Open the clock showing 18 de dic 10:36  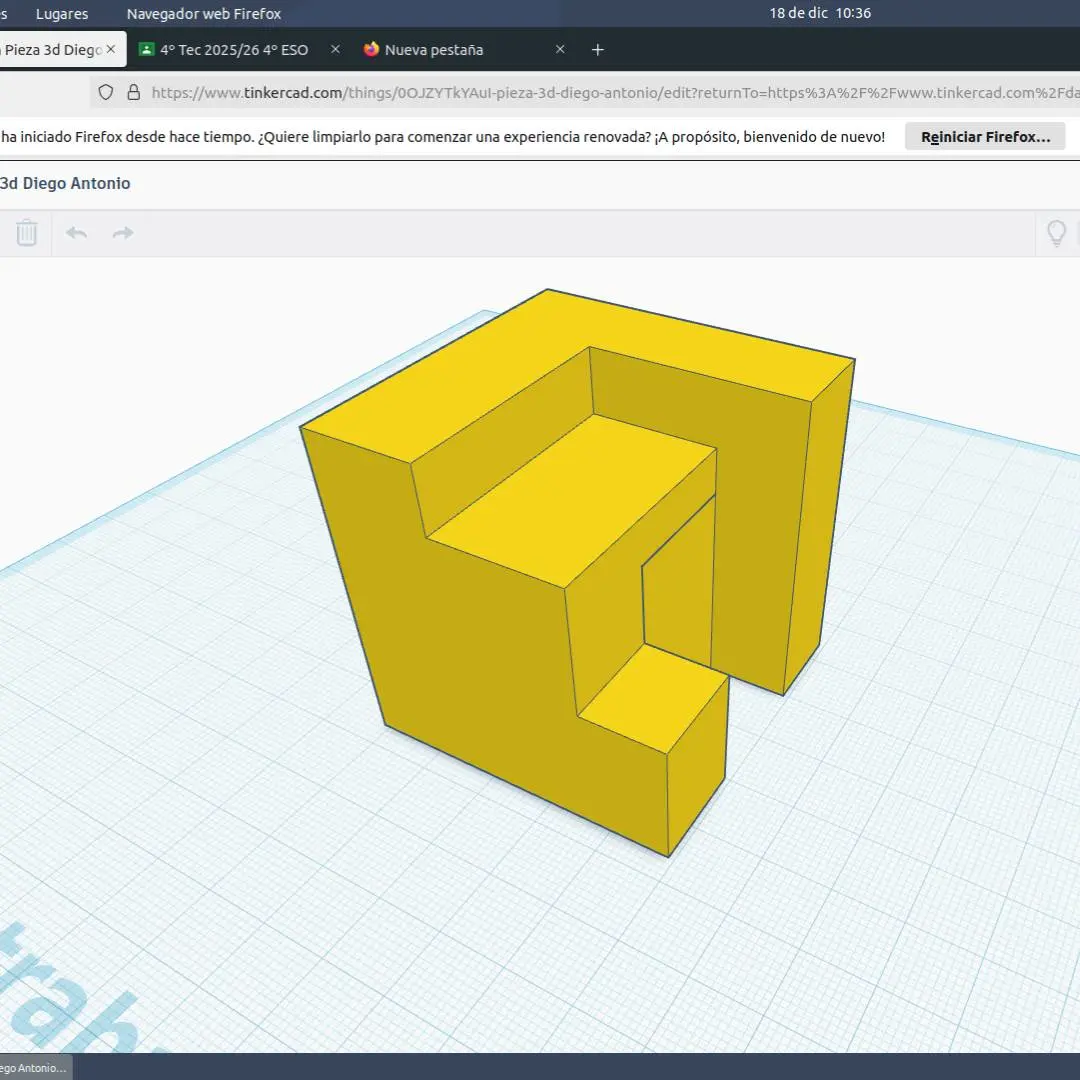point(820,13)
